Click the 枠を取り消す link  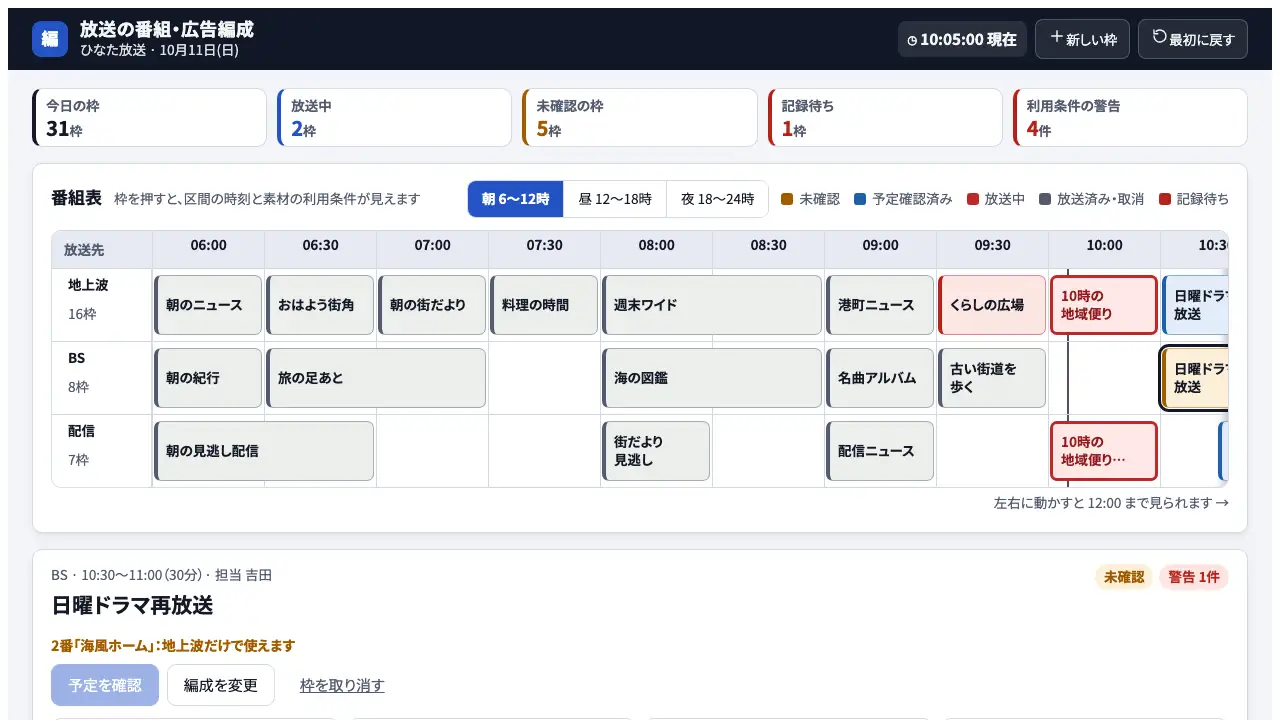coord(342,685)
